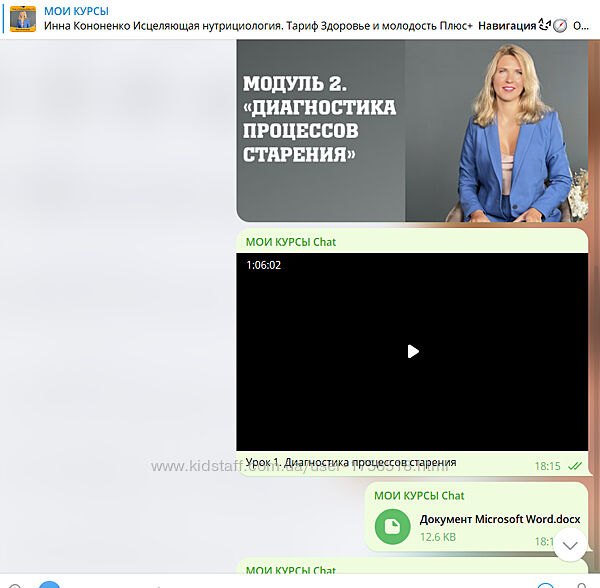This screenshot has width=600, height=588.
Task: Click partially visible МОИ КУРСЫ Chat at bottom
Action: [x=290, y=570]
